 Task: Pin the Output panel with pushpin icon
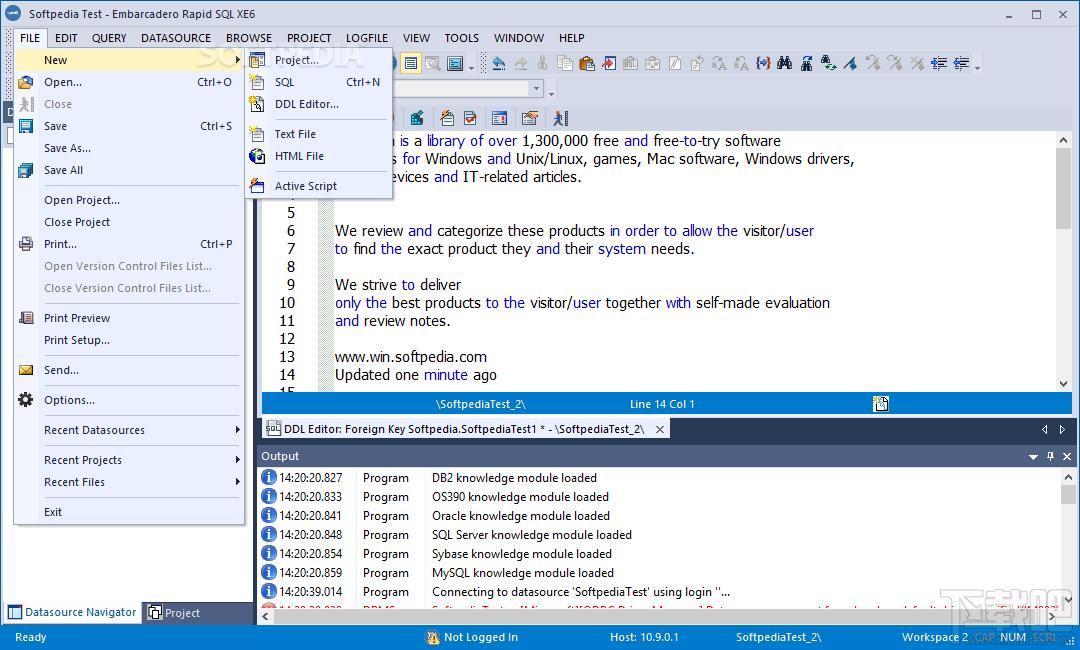click(1050, 456)
